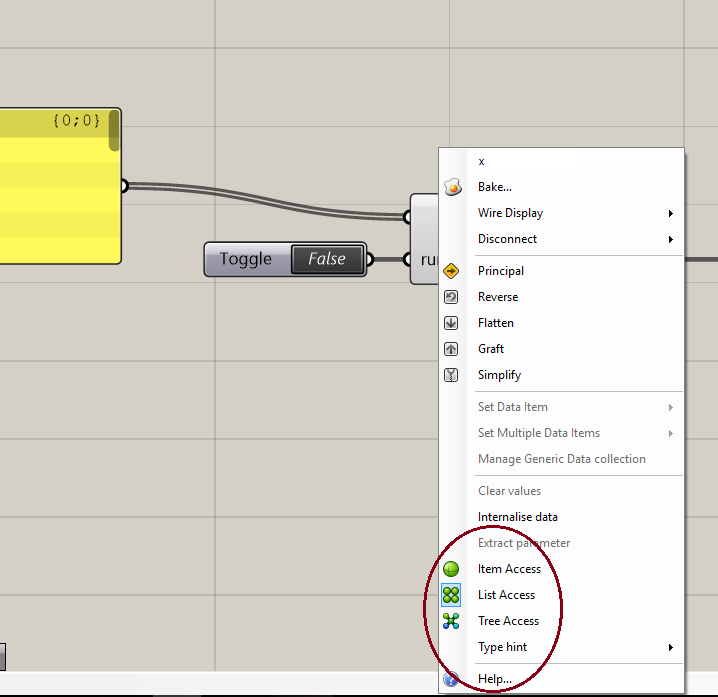718x697 pixels.
Task: Switch input to List Access
Action: [x=562, y=595]
